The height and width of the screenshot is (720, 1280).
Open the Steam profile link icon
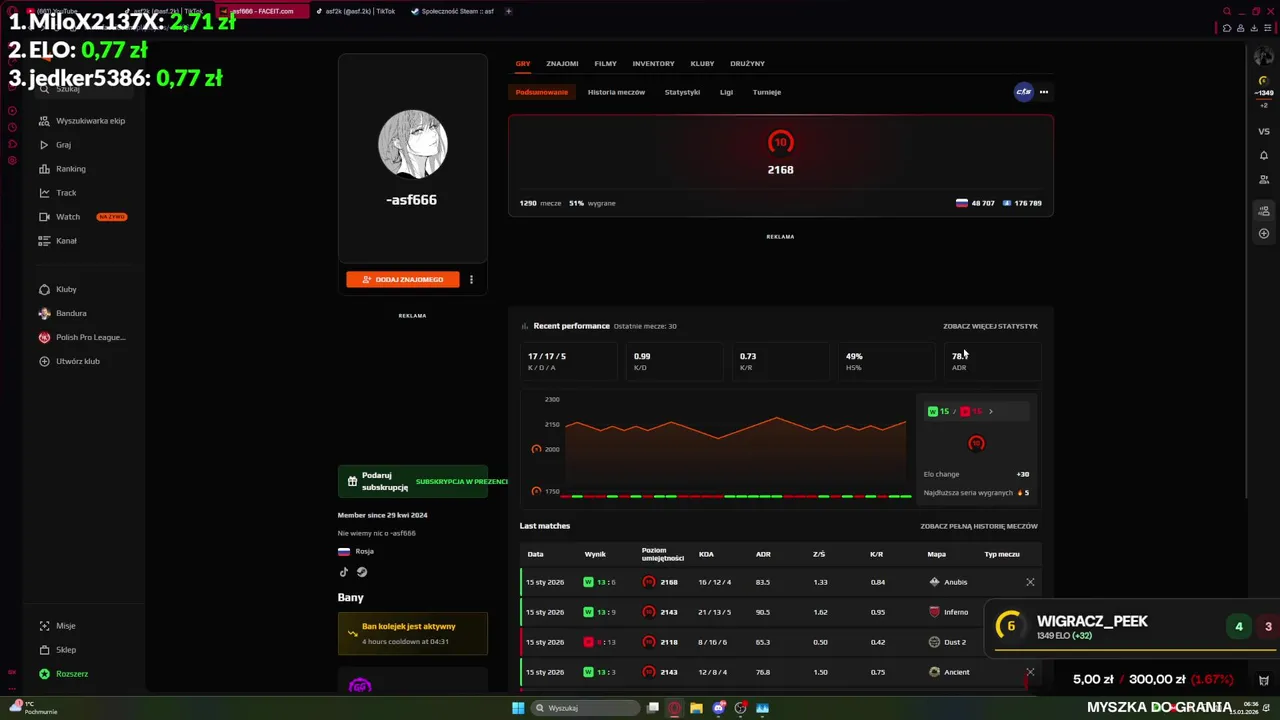[362, 572]
